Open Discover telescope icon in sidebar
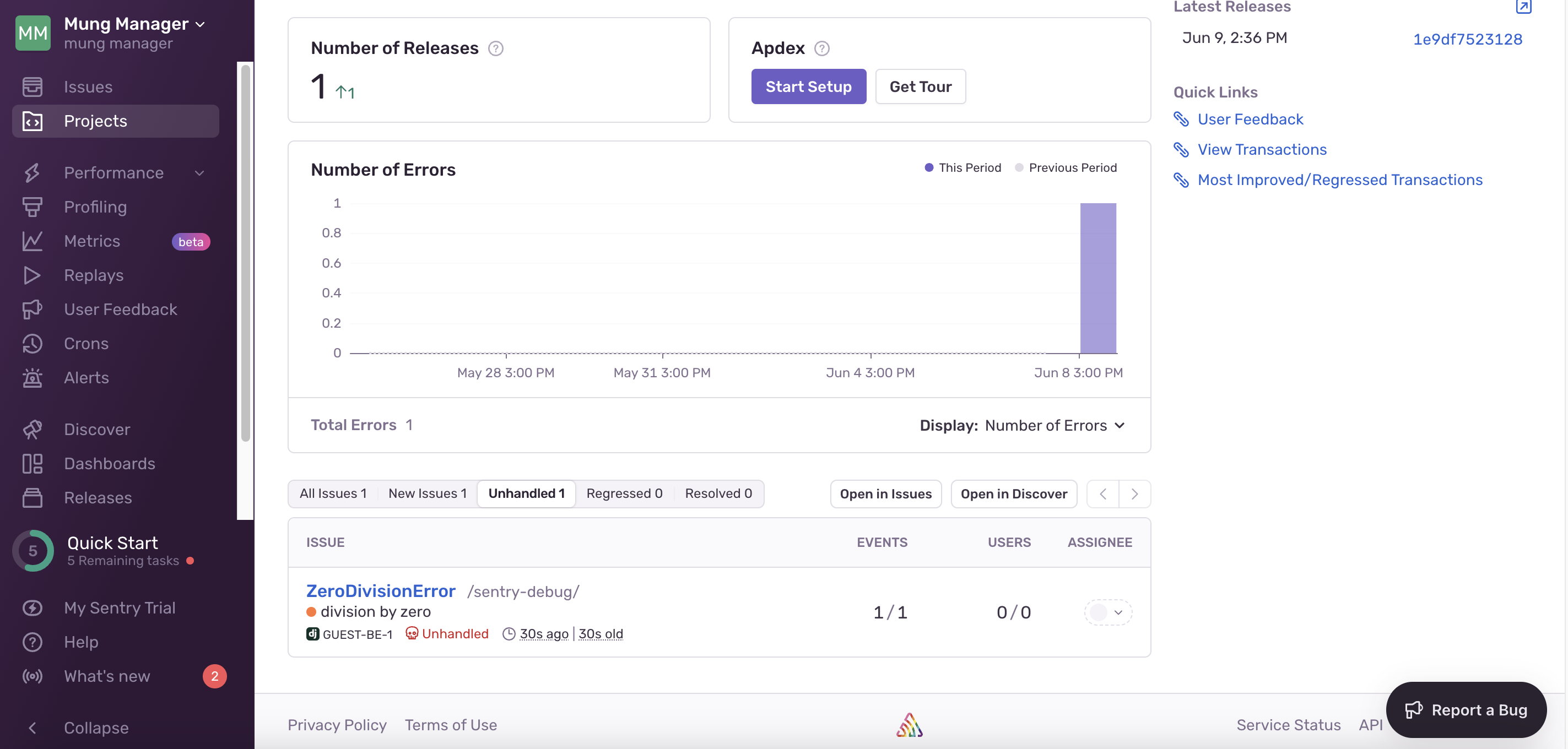 (x=33, y=430)
